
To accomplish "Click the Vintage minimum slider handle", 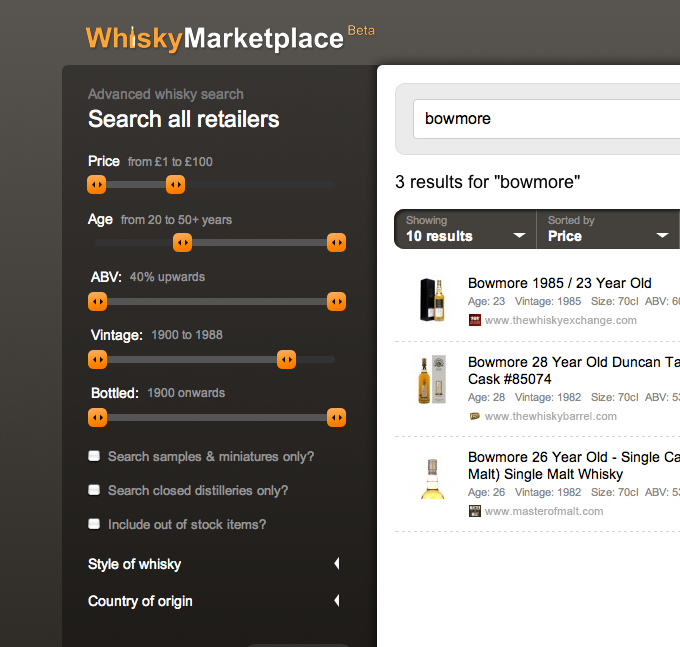I will tap(98, 359).
